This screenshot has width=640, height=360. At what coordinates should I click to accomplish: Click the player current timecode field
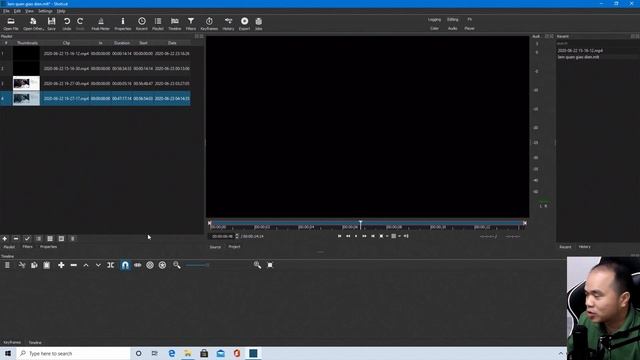(222, 236)
